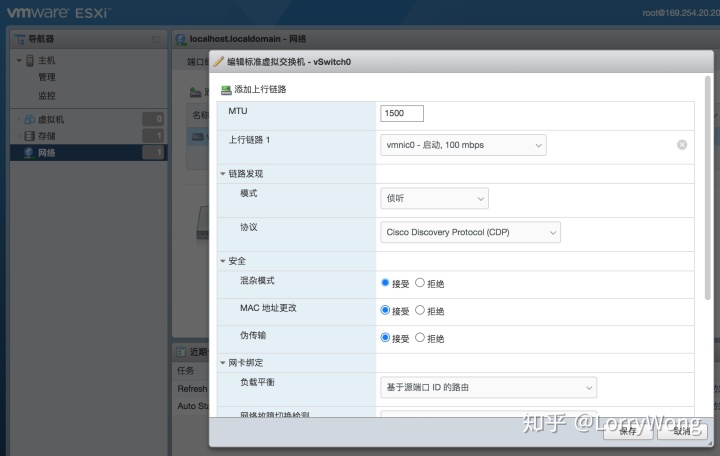Click the Task (任务) column header
Screen dimensions: 720x456
[186, 371]
